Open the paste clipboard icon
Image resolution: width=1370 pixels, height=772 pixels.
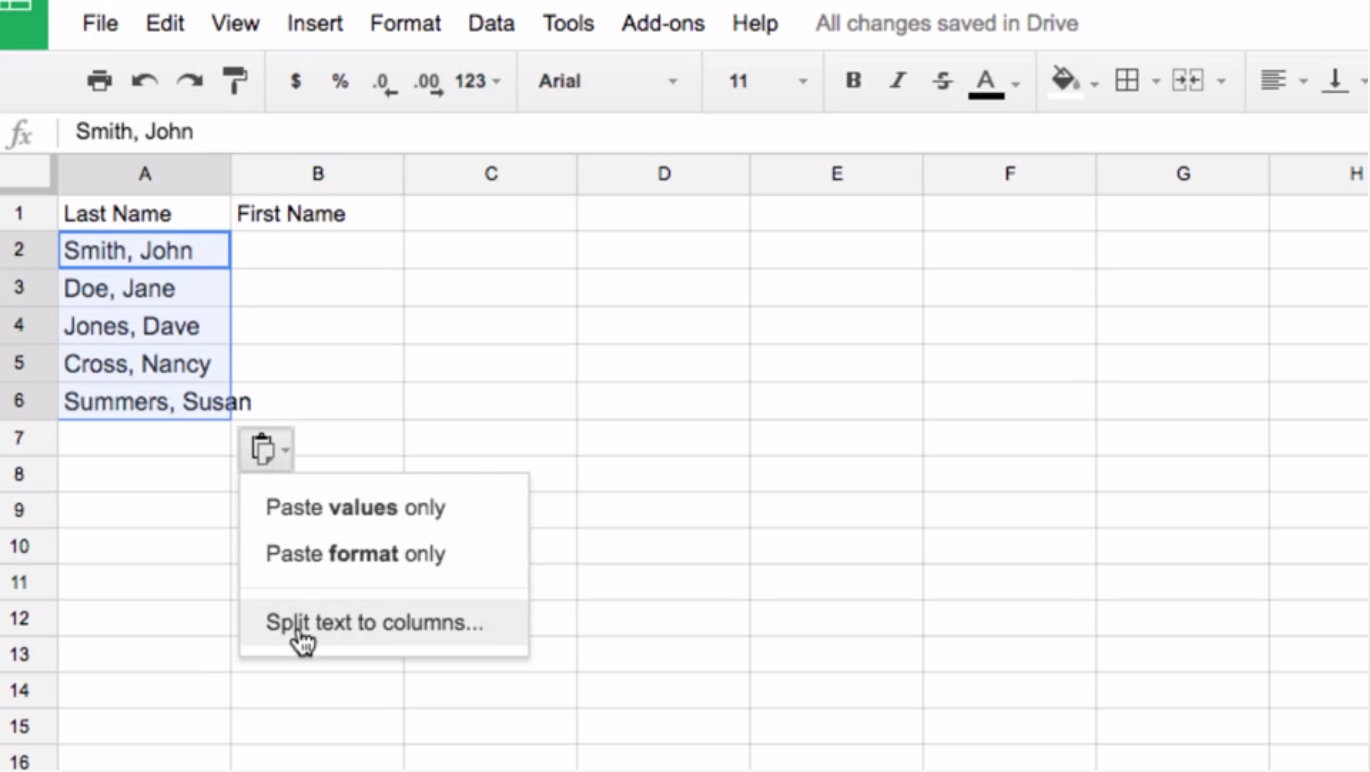point(264,448)
